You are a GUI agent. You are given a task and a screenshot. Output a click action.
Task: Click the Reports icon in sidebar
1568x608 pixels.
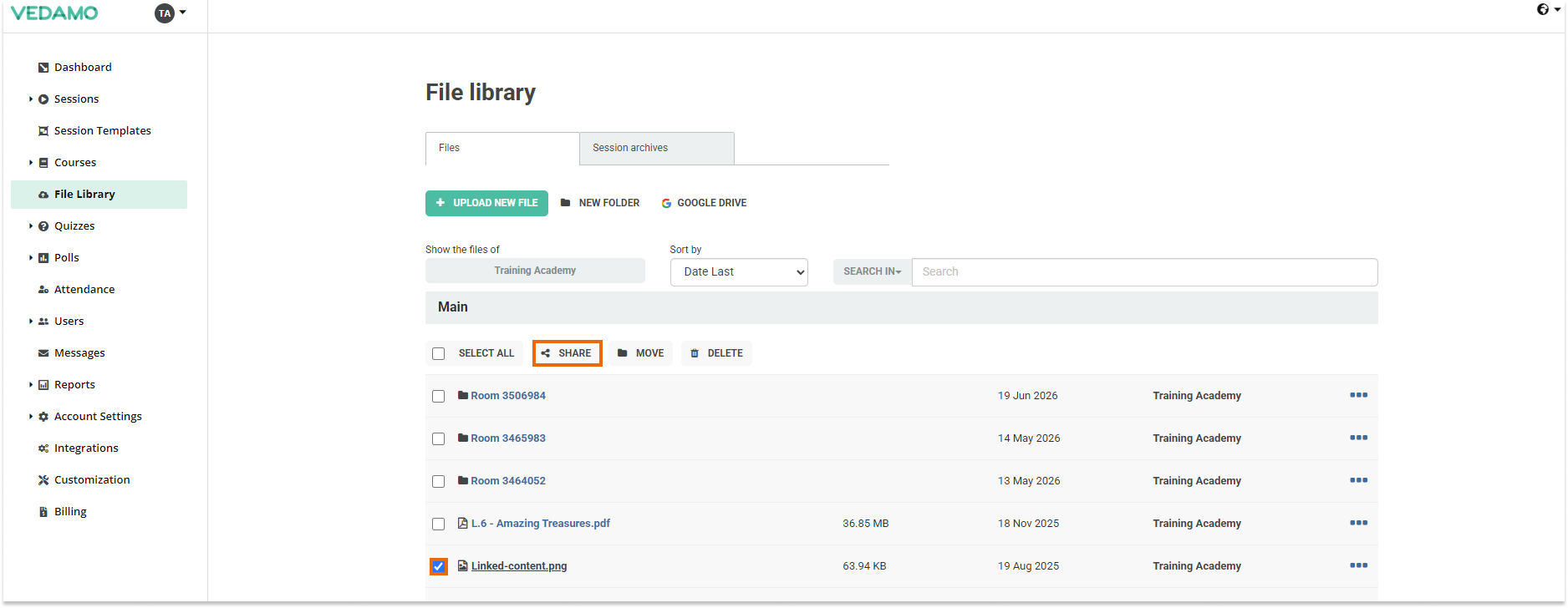pos(43,385)
